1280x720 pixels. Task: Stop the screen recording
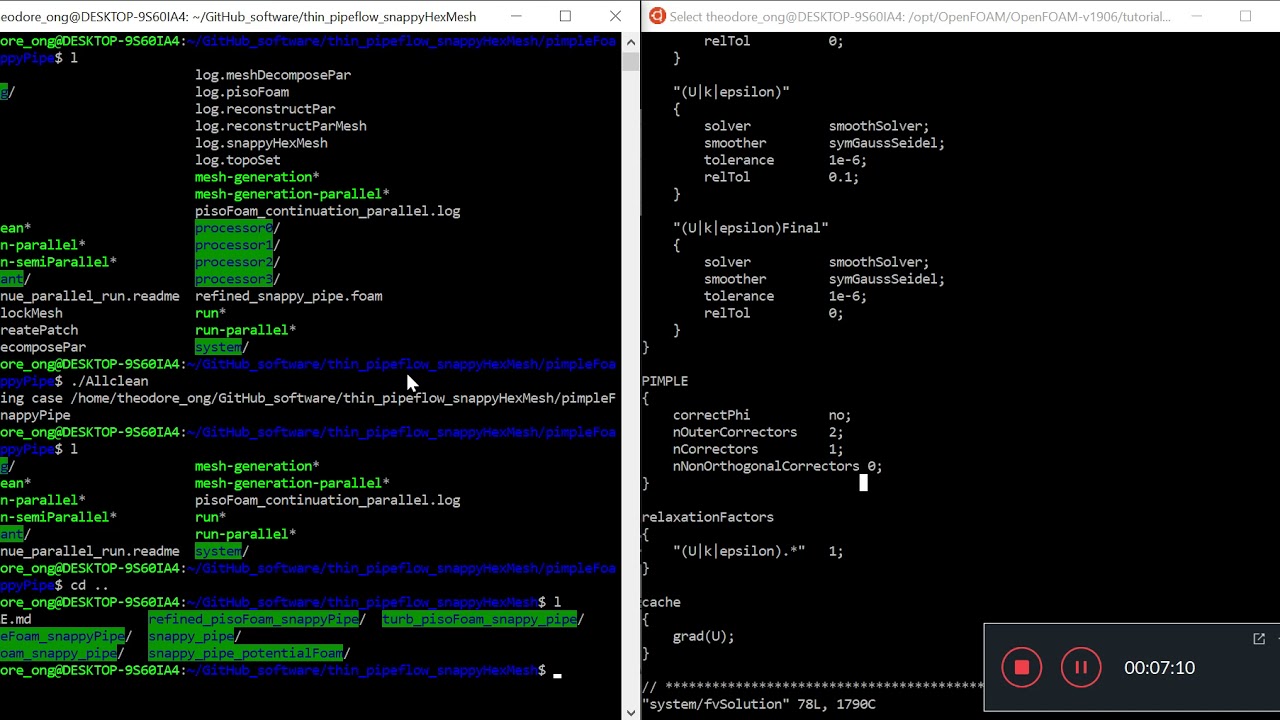[1022, 668]
